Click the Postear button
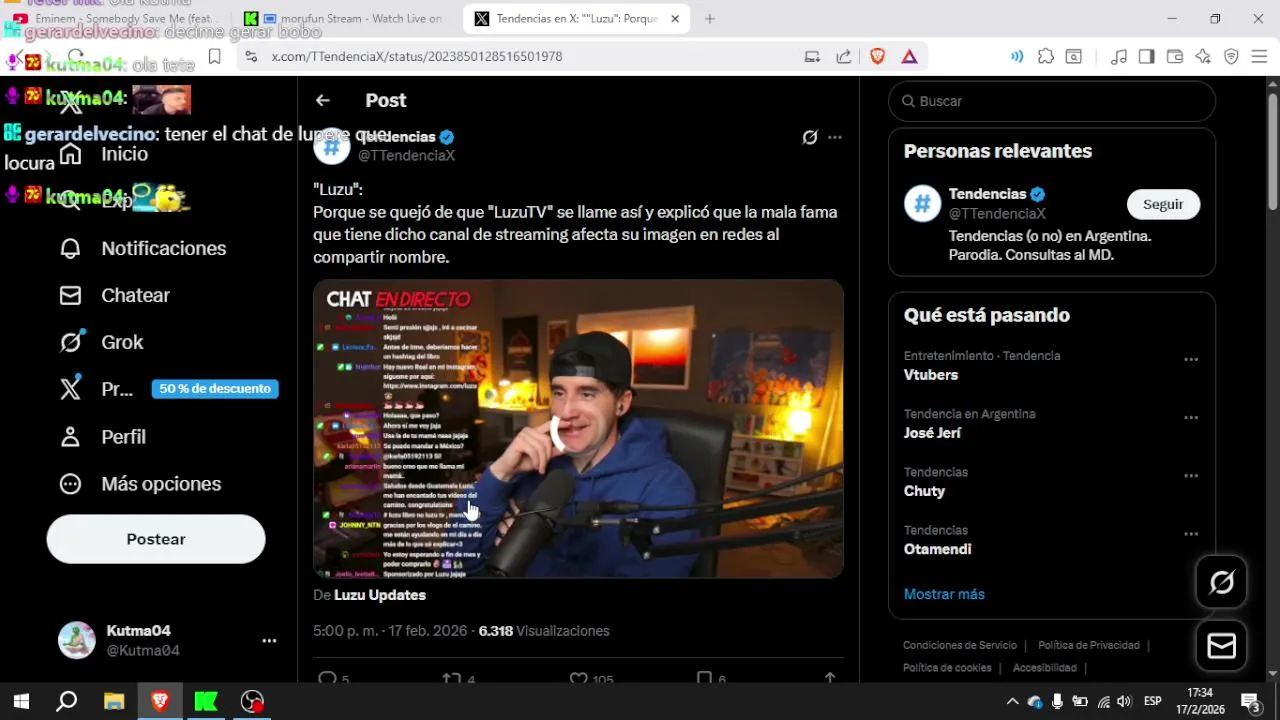The height and width of the screenshot is (720, 1280). (x=156, y=539)
